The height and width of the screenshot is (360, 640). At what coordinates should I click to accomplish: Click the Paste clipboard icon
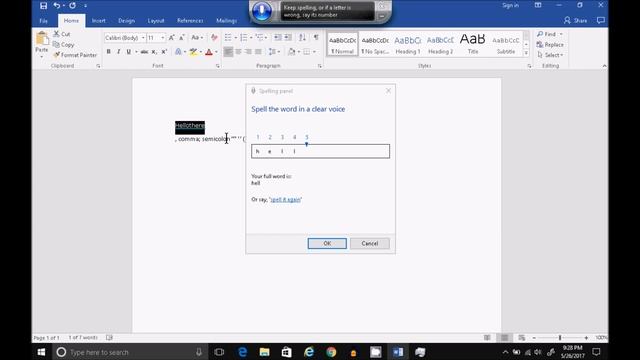tap(42, 39)
